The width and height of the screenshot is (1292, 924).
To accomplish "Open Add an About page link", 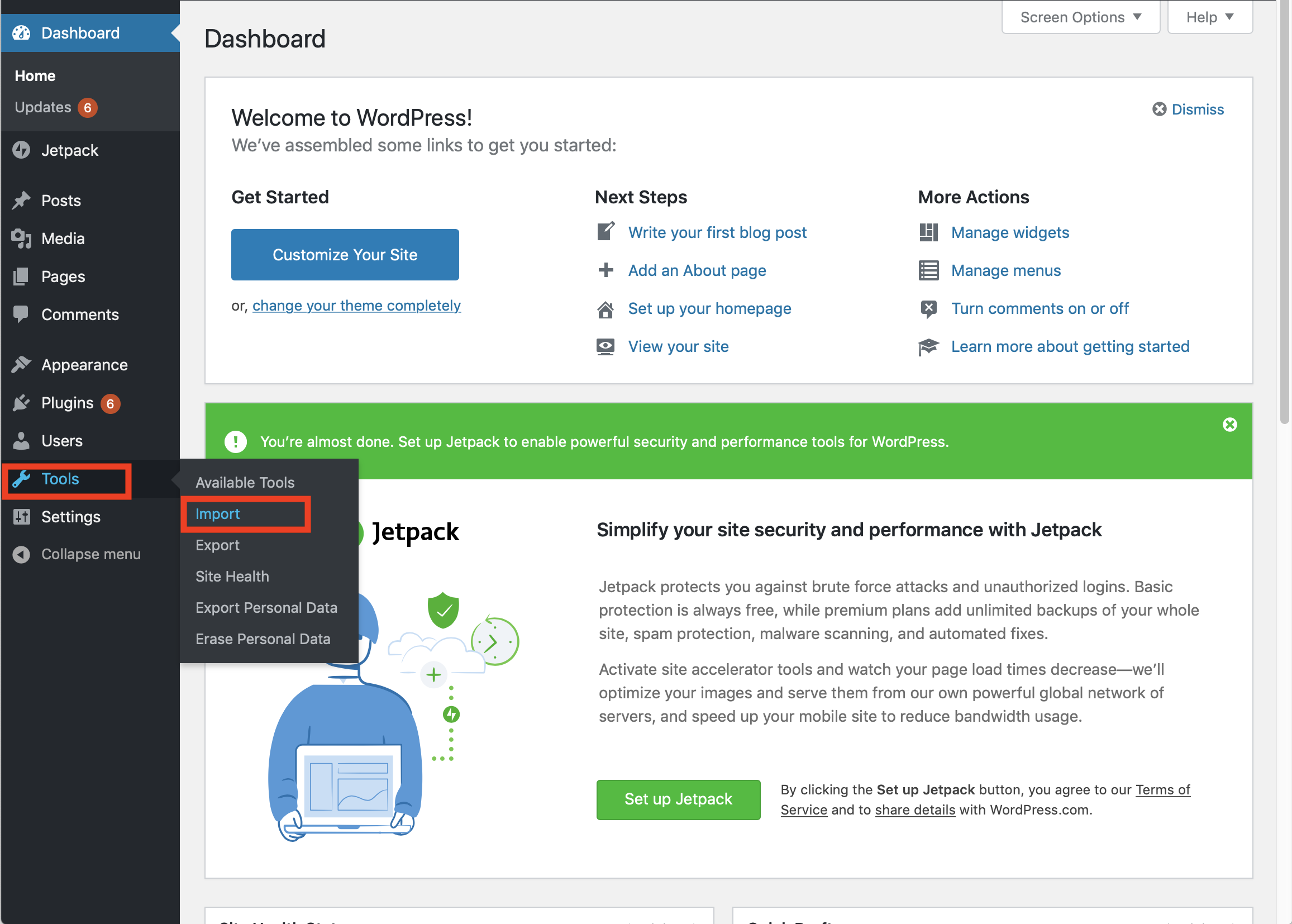I will 697,270.
